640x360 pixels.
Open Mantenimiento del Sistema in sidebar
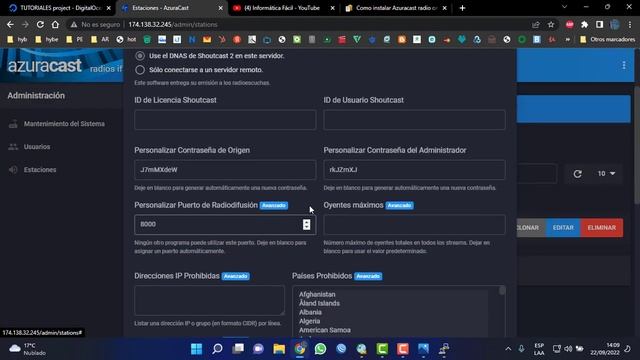(x=64, y=124)
